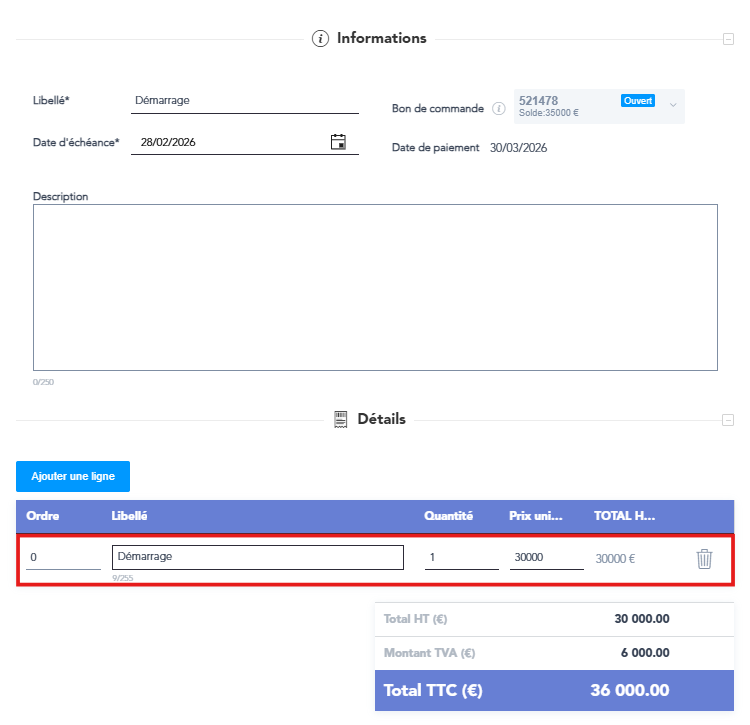Click the Libellé column header in table
The image size is (750, 725).
tap(129, 517)
